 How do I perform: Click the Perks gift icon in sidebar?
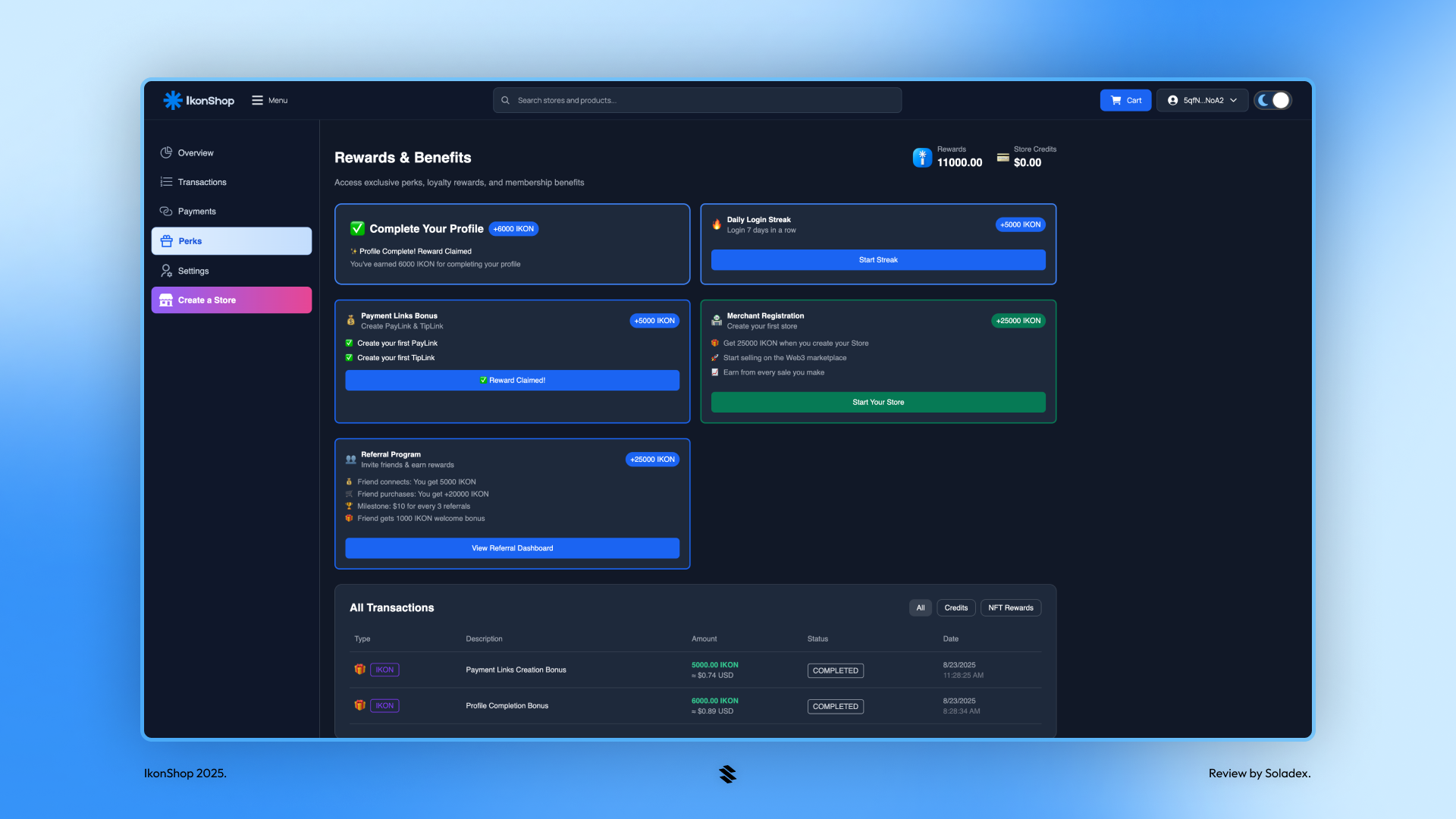(x=167, y=241)
